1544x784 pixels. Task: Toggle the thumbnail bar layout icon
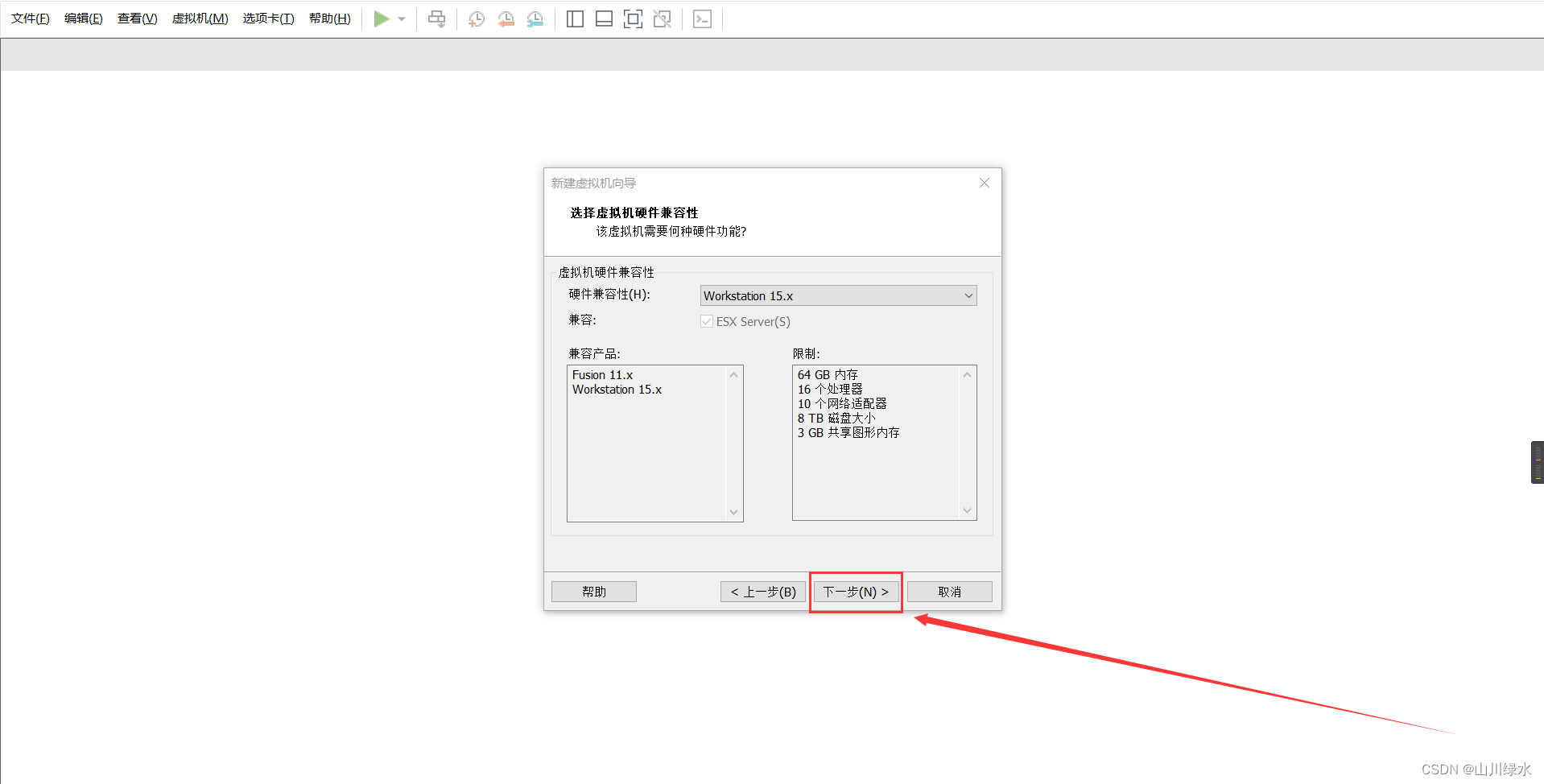604,19
